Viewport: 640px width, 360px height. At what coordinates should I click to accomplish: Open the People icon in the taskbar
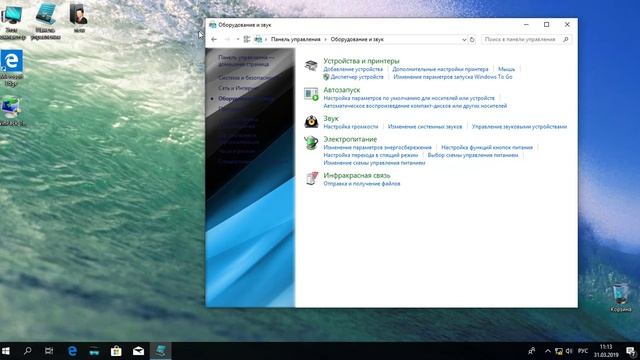531,351
